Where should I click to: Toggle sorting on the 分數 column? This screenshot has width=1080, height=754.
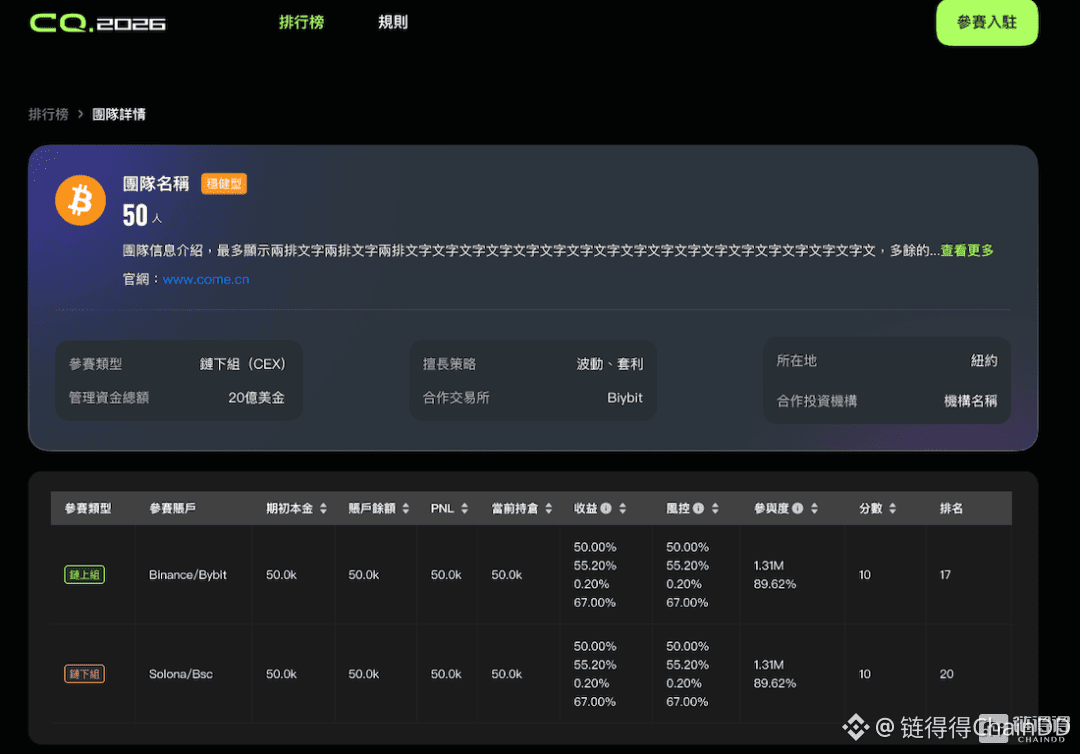[x=893, y=507]
